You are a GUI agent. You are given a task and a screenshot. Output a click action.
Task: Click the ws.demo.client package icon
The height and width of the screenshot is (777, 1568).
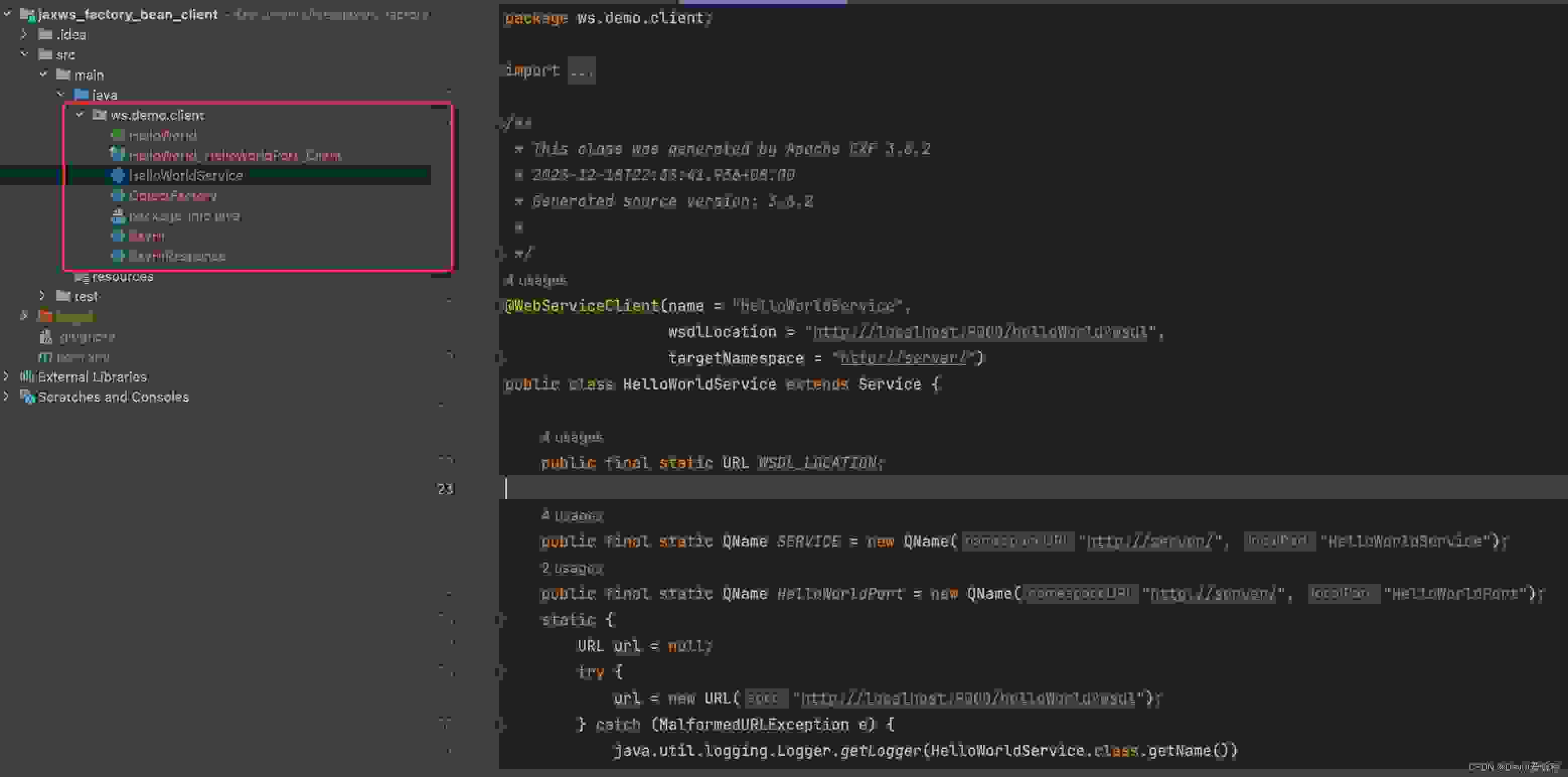99,114
